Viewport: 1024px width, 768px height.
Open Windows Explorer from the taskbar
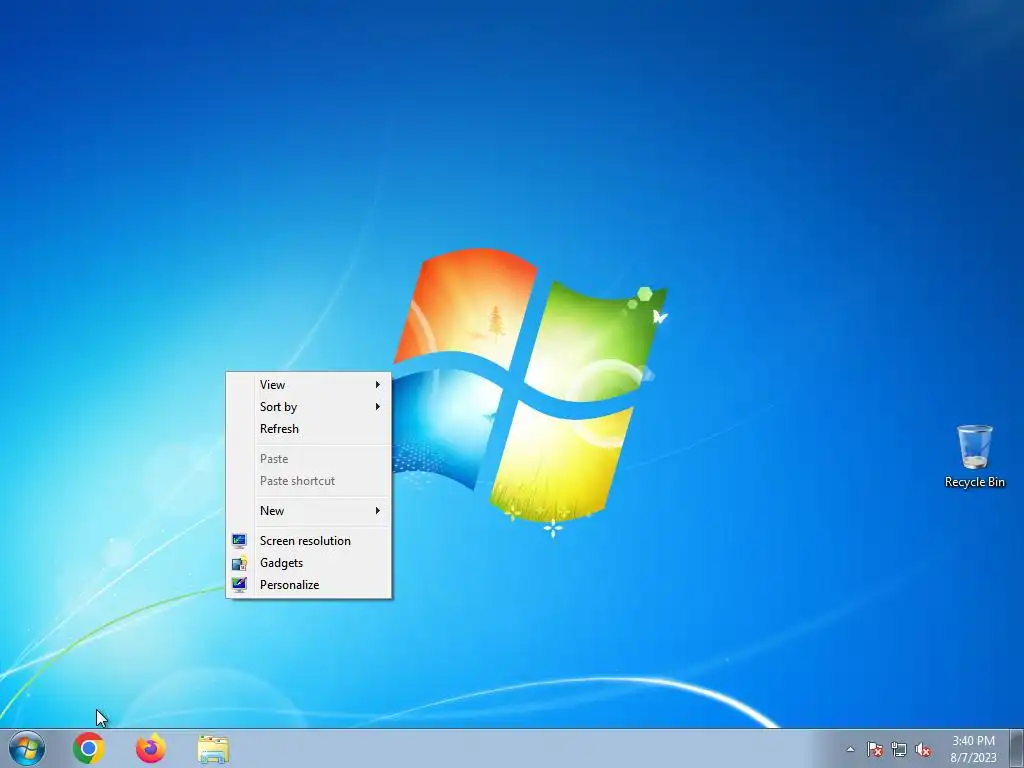pyautogui.click(x=213, y=749)
